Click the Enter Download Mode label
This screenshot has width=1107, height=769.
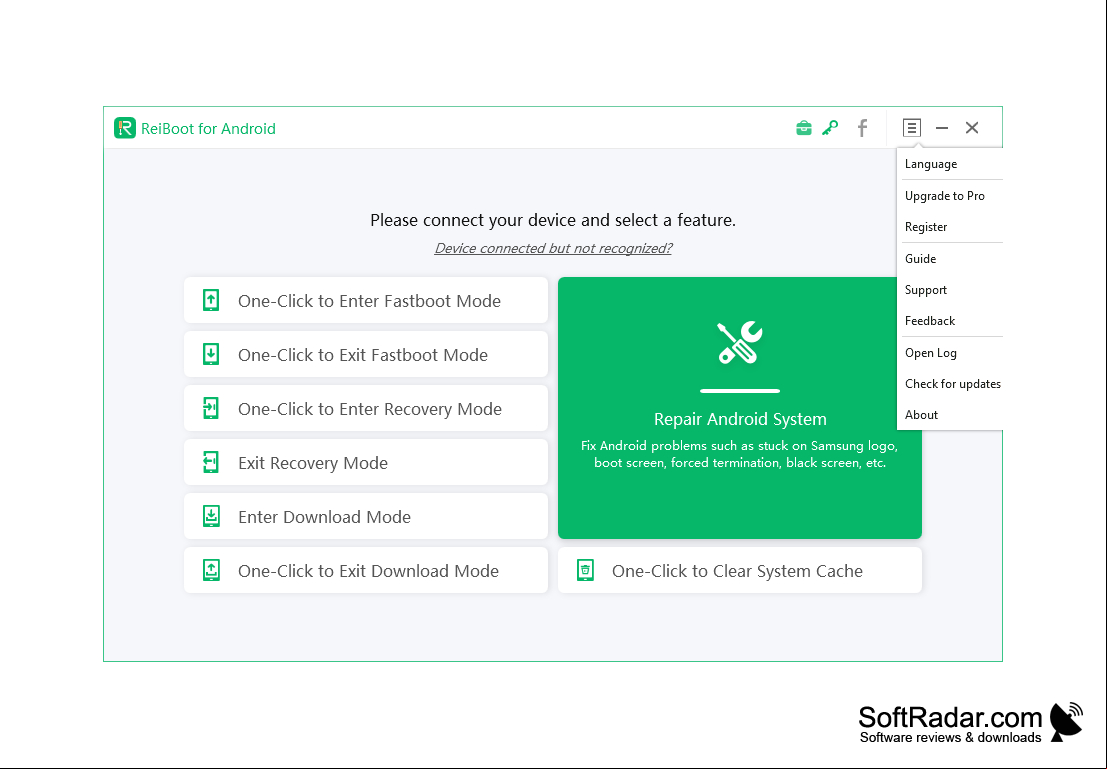[x=324, y=517]
